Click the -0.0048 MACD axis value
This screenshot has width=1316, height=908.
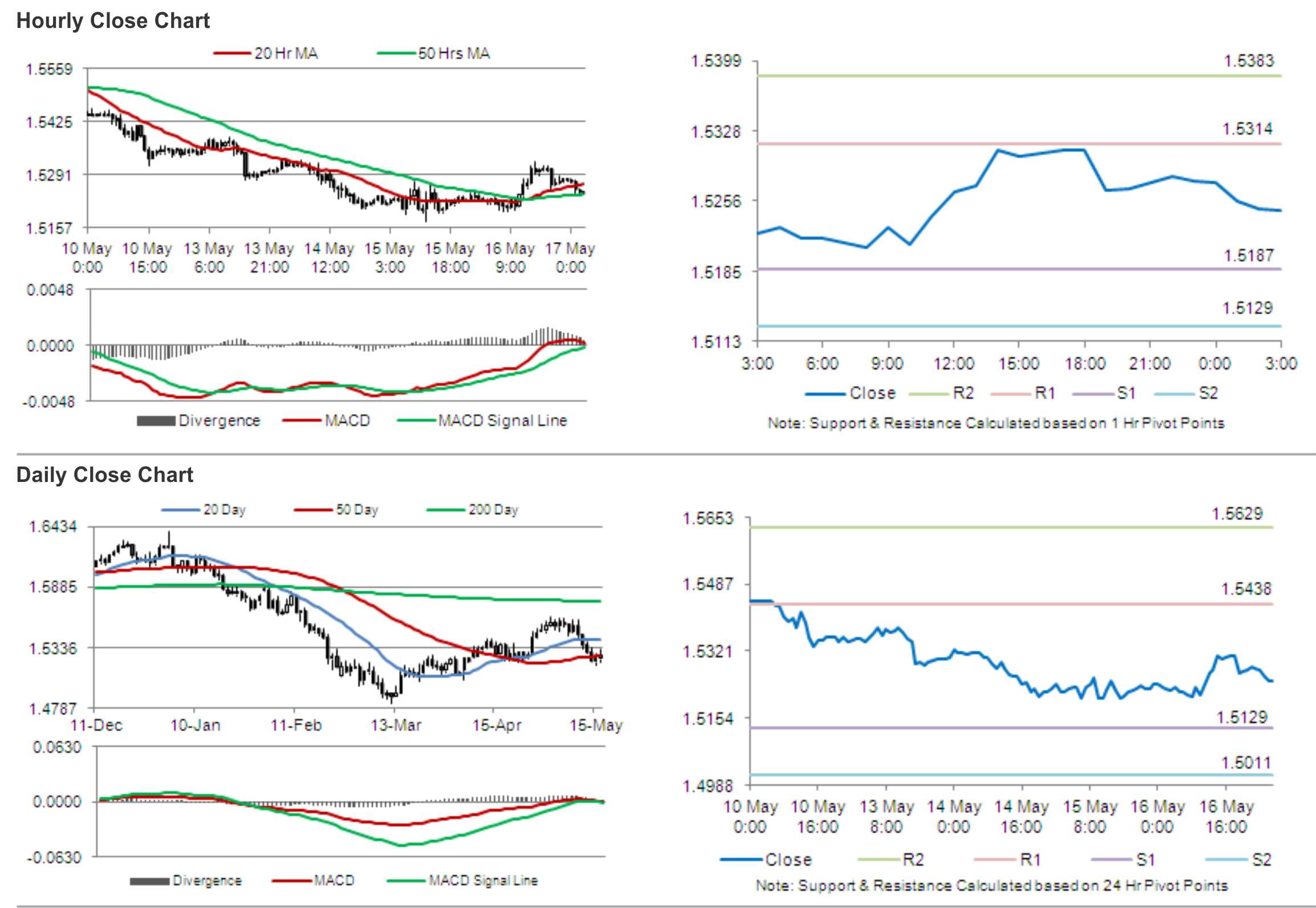48,402
